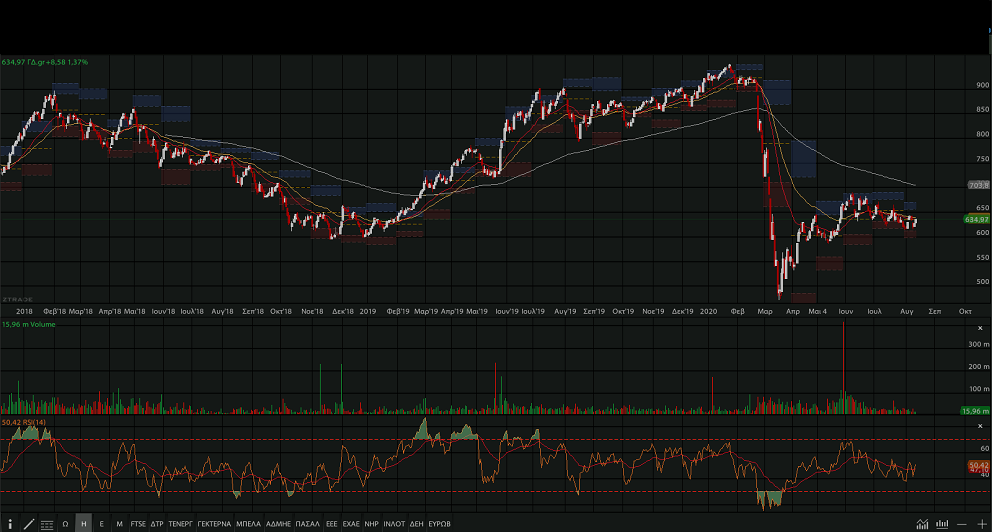
Task: Zoom in using the plus icon
Action: pyautogui.click(x=981, y=524)
